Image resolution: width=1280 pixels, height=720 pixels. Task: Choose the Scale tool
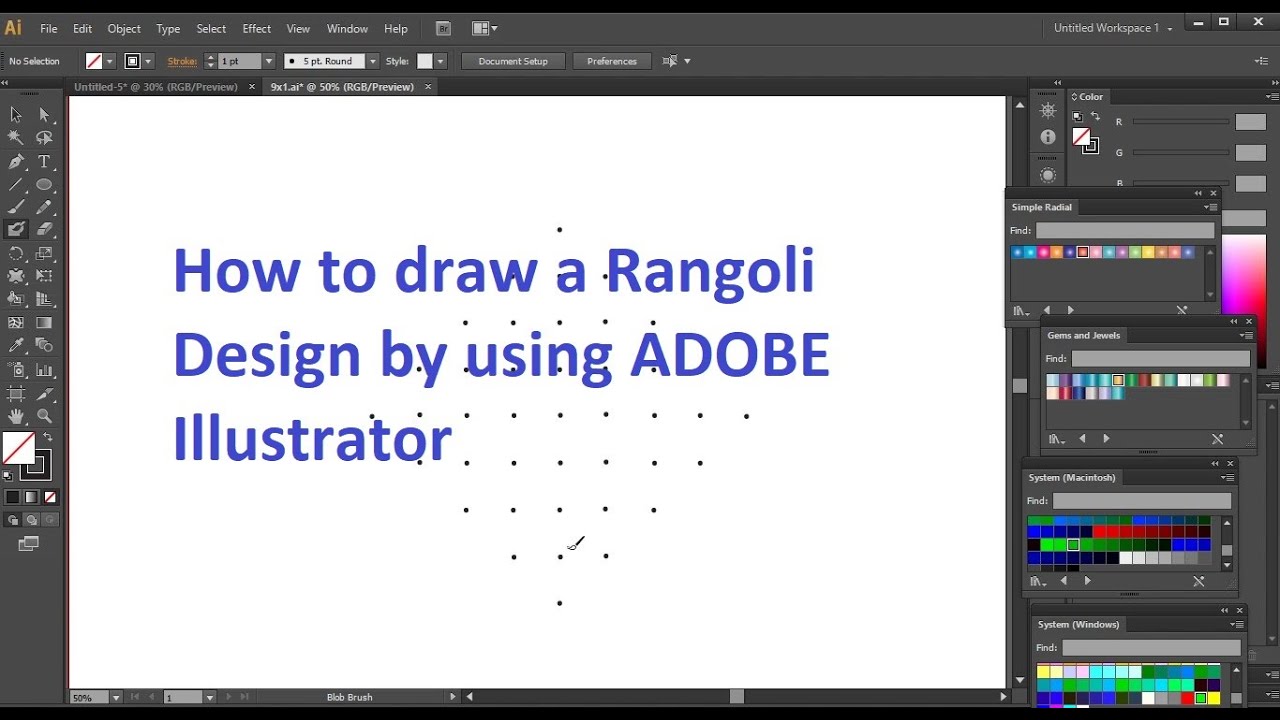click(x=44, y=253)
